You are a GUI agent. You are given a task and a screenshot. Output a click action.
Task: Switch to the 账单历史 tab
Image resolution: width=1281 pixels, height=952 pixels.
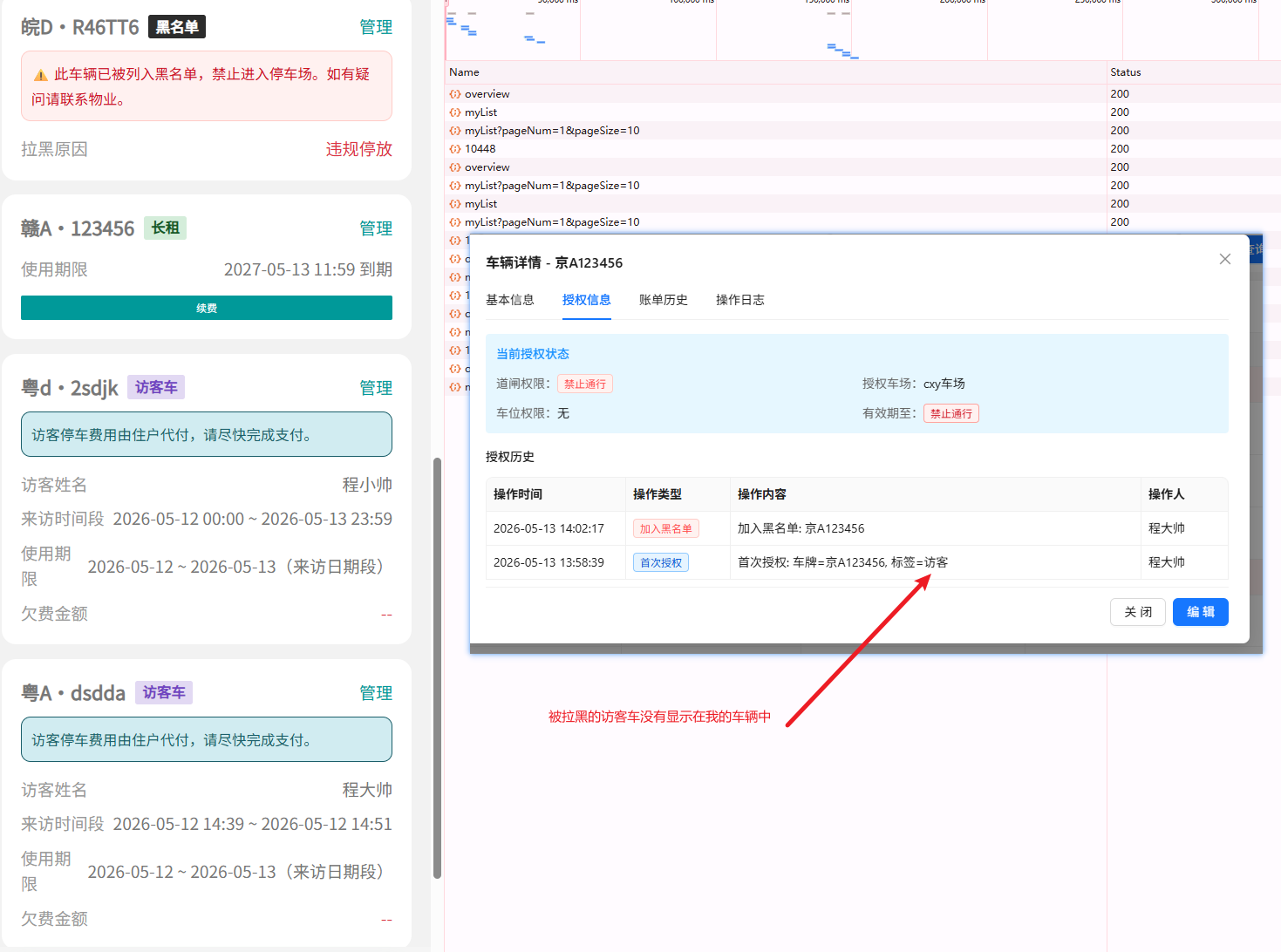click(x=664, y=300)
